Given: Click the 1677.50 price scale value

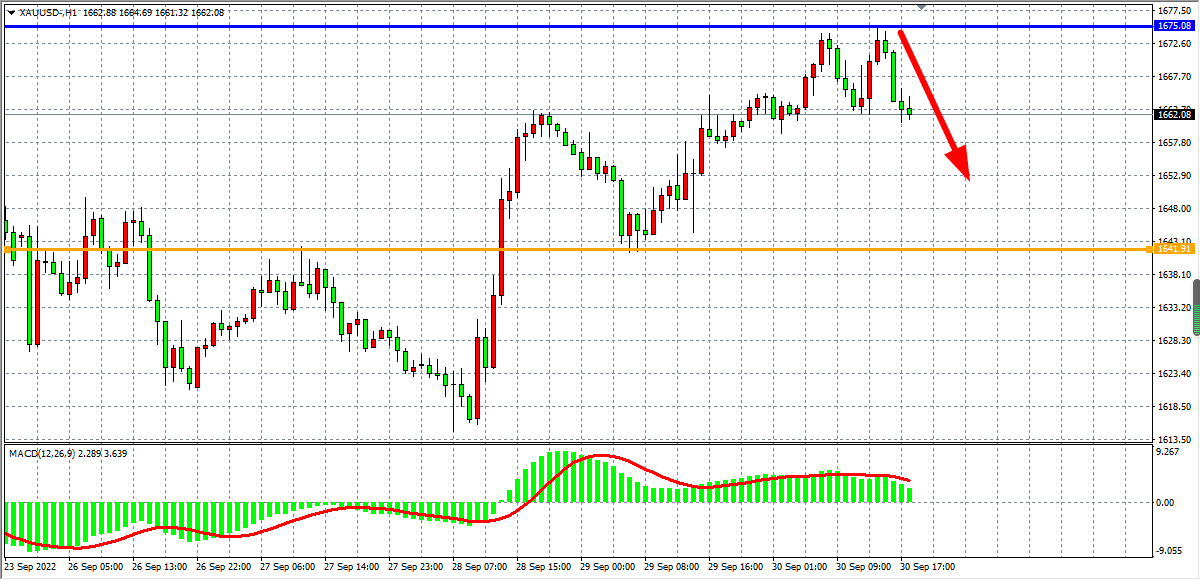Looking at the screenshot, I should [1171, 10].
